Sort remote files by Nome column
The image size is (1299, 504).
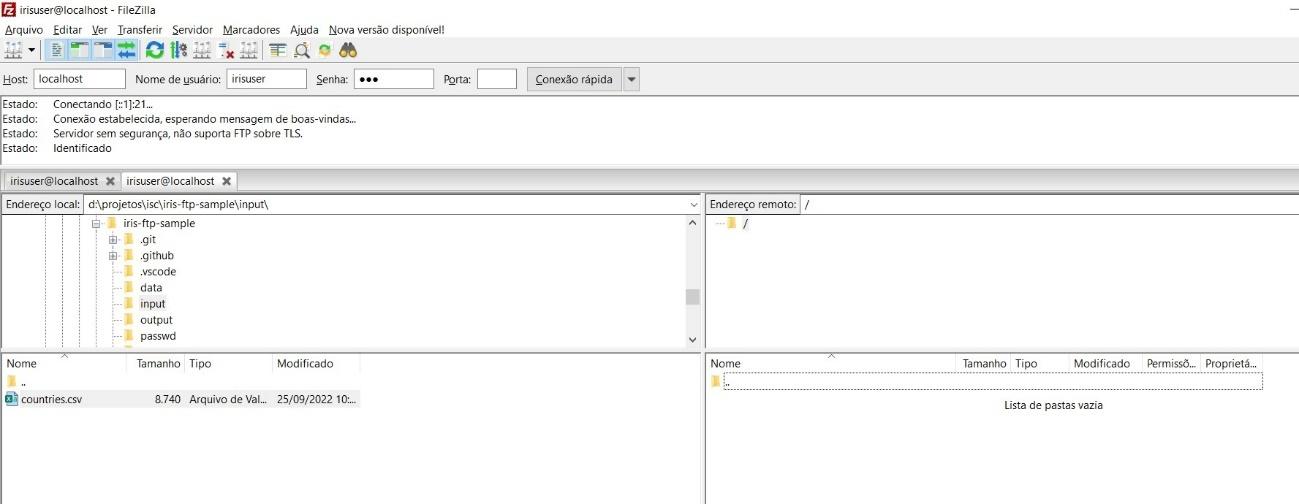[x=831, y=364]
